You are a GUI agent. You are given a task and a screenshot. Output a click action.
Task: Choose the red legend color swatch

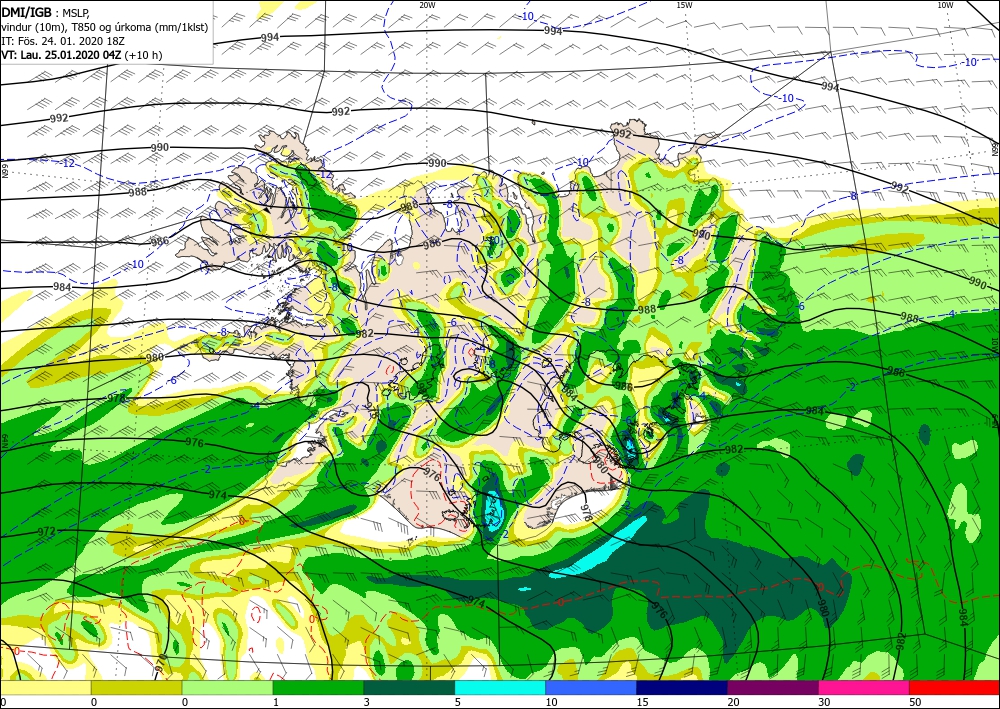[x=955, y=688]
